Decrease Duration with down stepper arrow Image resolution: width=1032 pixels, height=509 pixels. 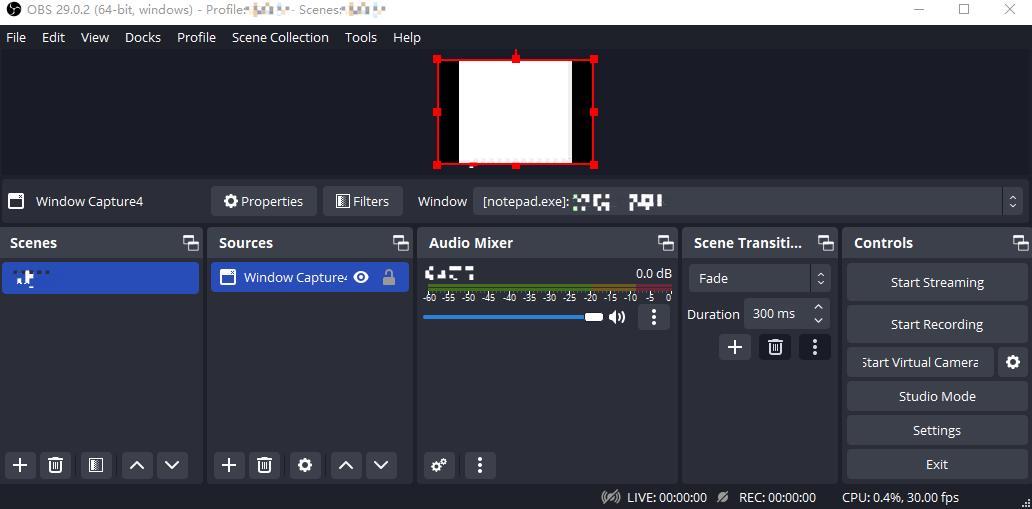point(818,321)
